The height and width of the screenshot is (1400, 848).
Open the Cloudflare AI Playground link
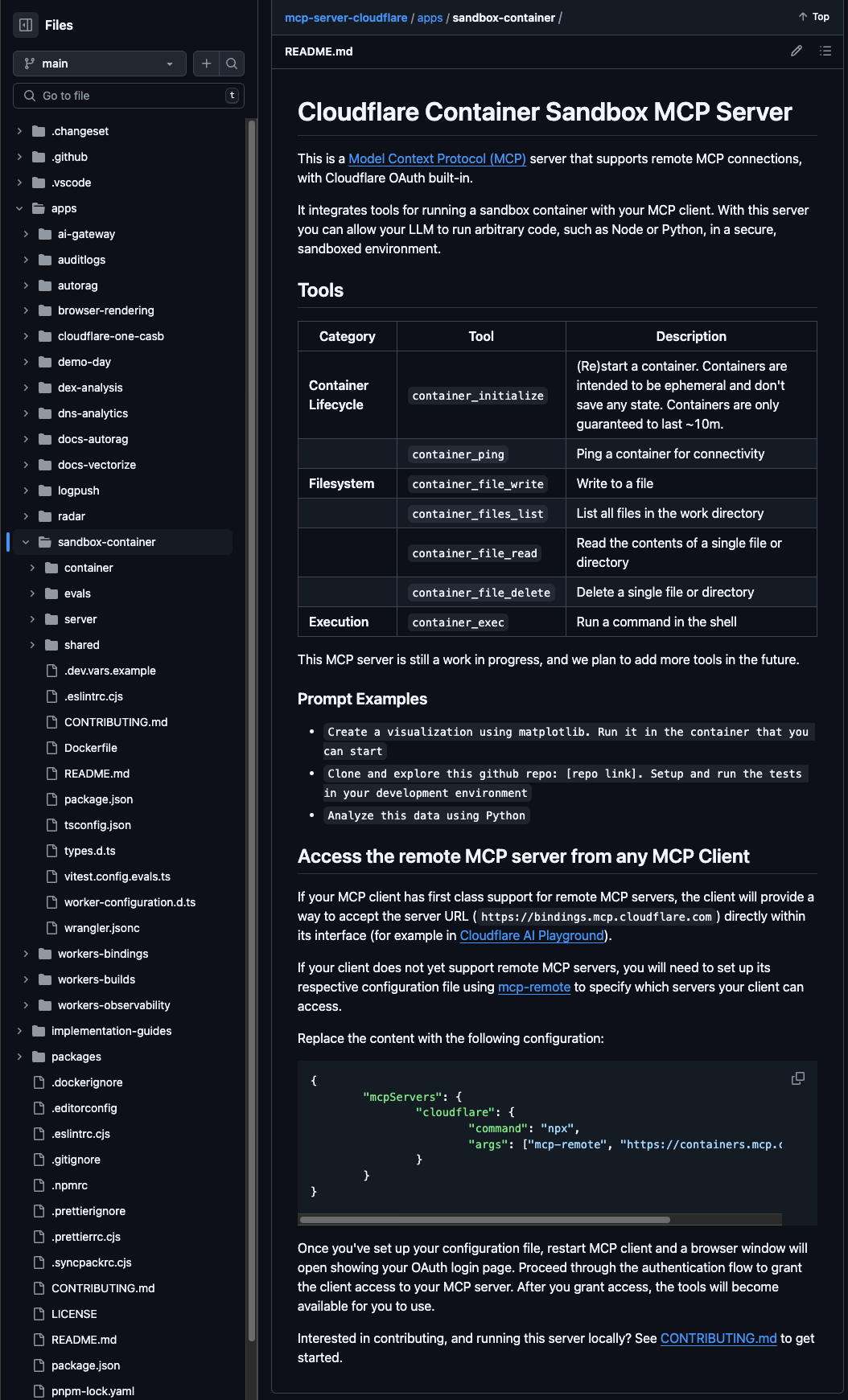(532, 936)
